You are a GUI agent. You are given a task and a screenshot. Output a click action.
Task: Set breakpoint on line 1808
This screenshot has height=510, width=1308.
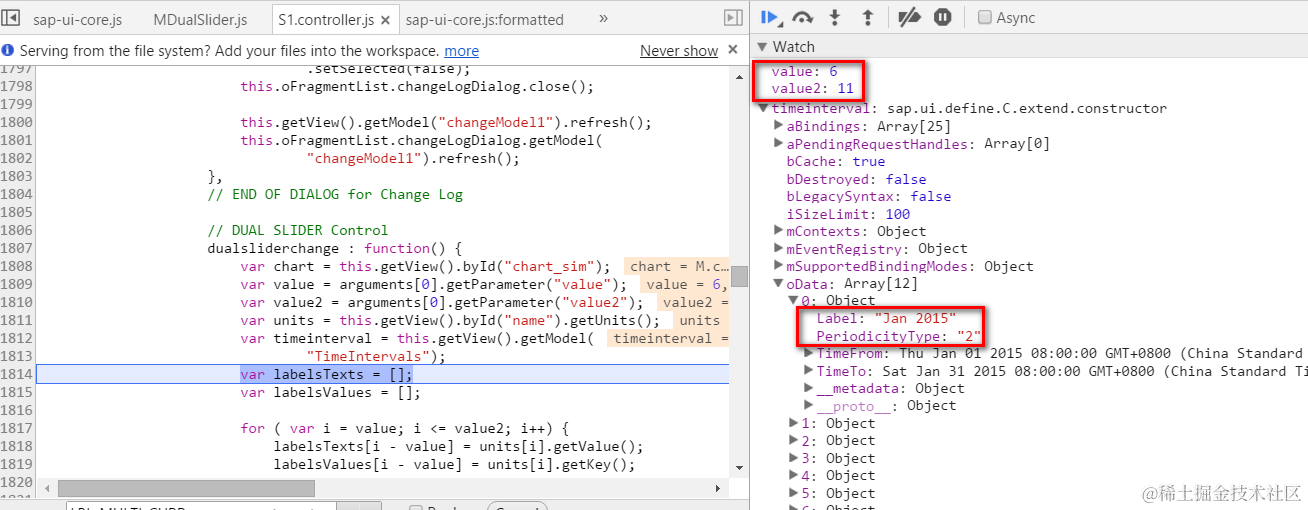coord(16,266)
